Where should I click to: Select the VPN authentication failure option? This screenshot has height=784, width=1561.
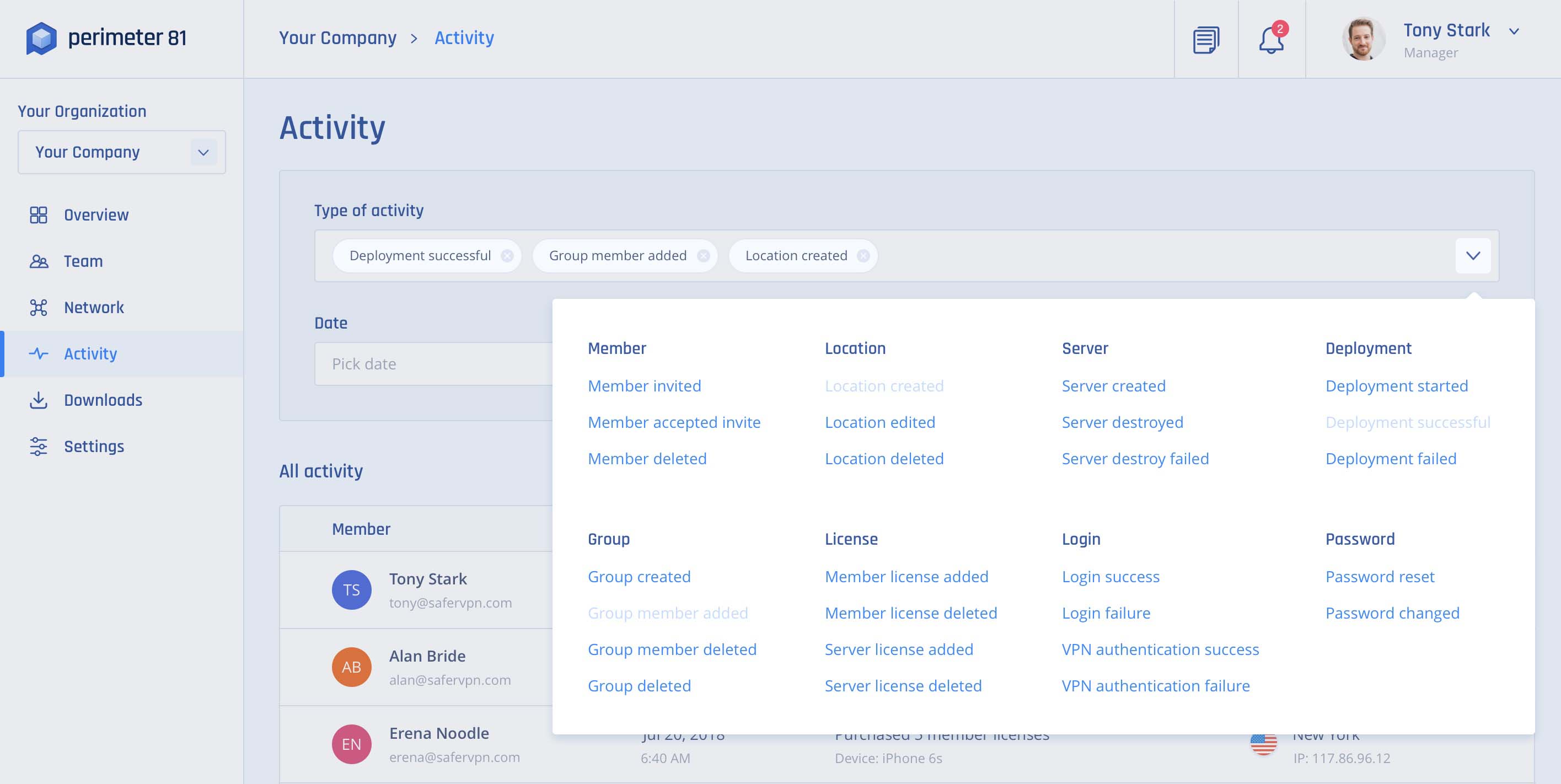click(1155, 686)
